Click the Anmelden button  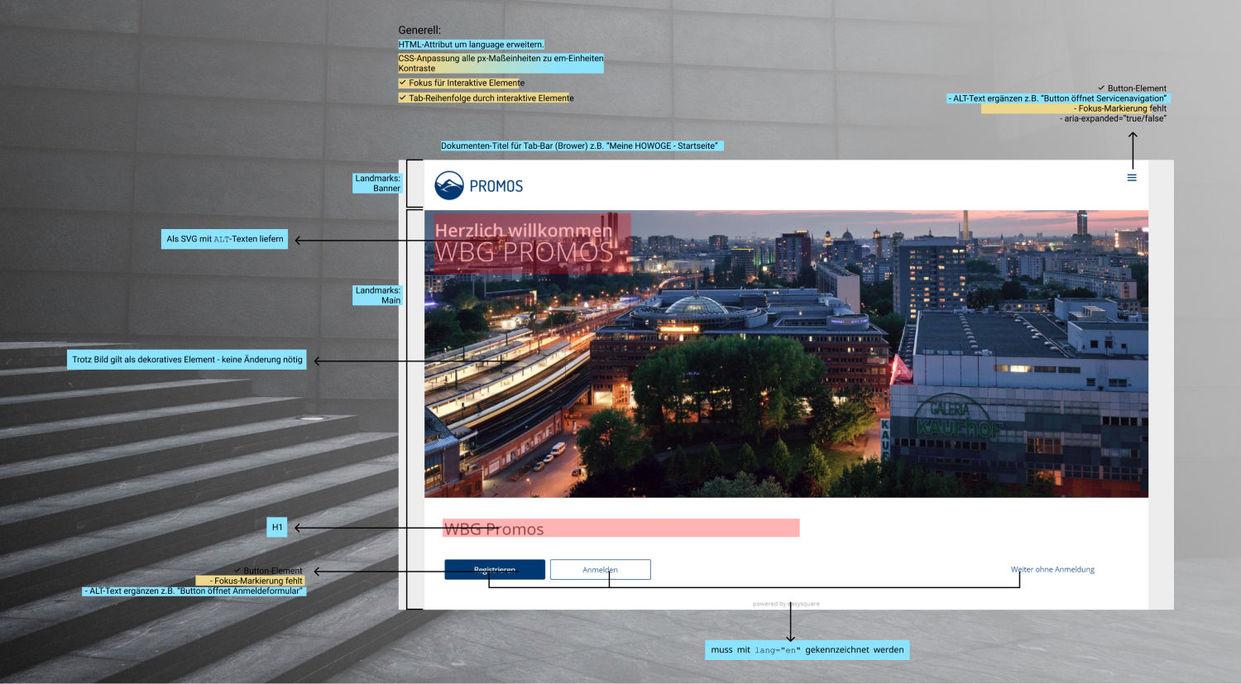(600, 569)
